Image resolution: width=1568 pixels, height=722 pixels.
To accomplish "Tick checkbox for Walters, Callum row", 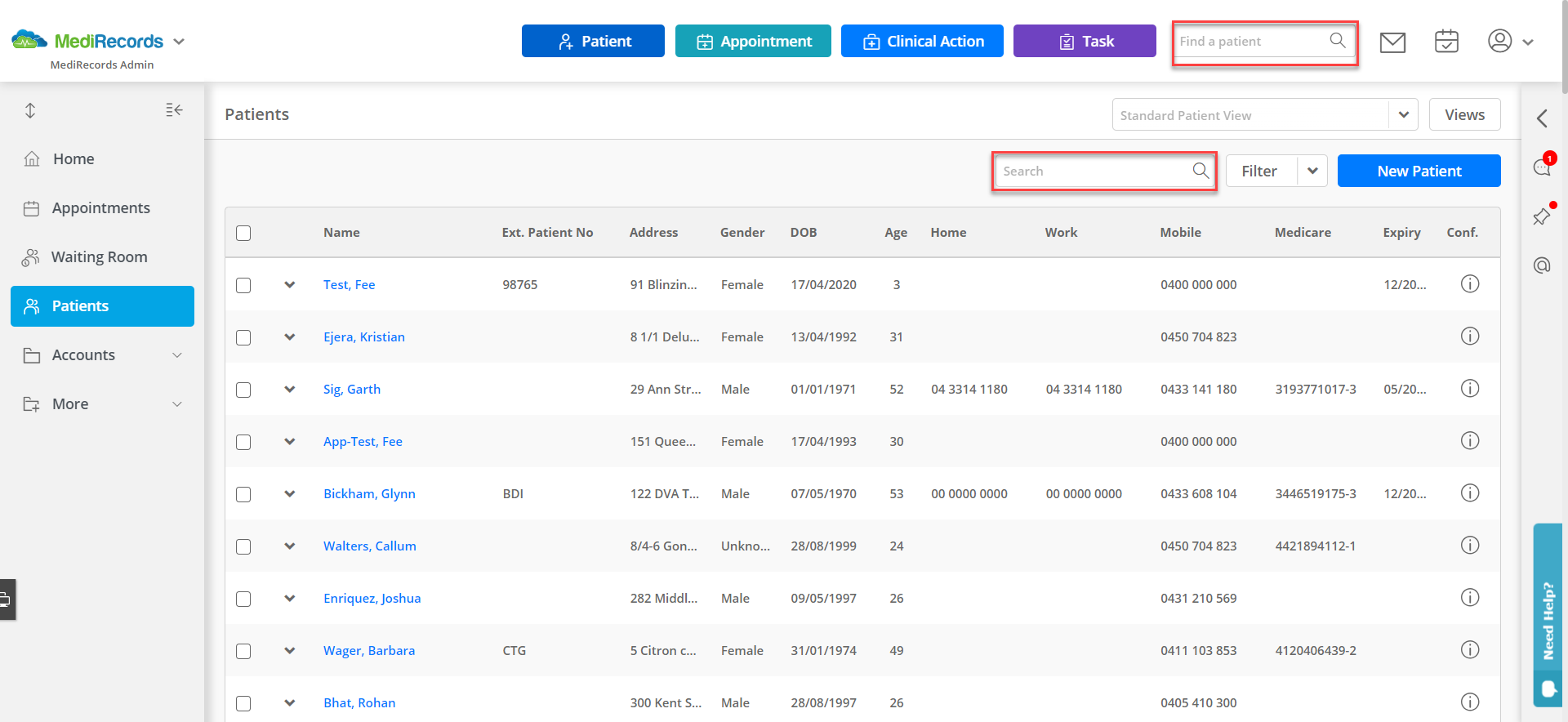I will point(243,546).
